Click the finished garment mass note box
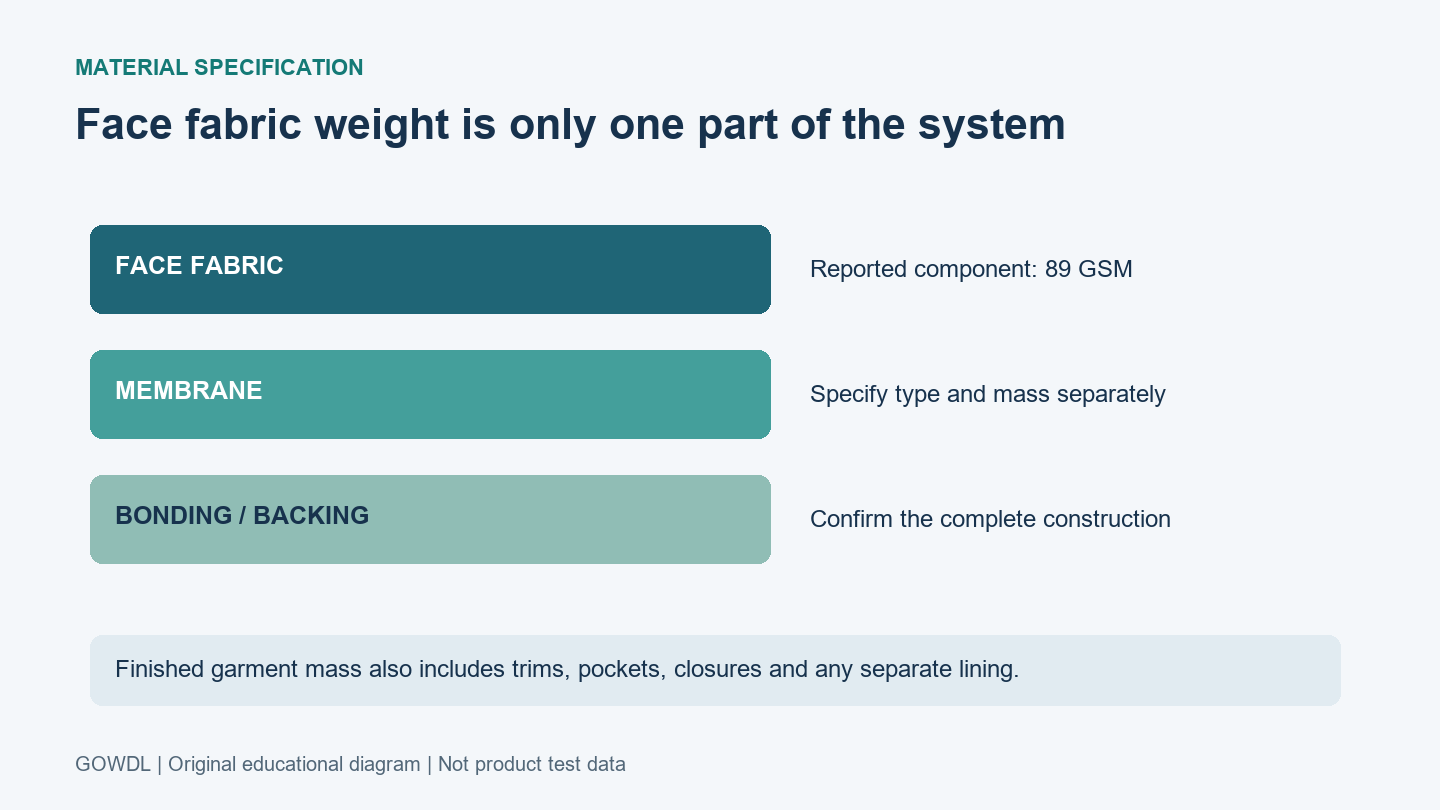Viewport: 1440px width, 810px height. [715, 670]
